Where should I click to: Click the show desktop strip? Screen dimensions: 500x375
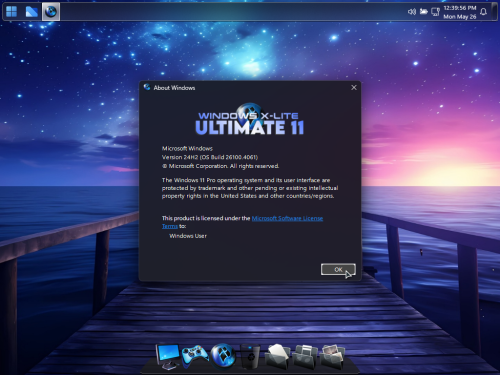click(x=494, y=12)
